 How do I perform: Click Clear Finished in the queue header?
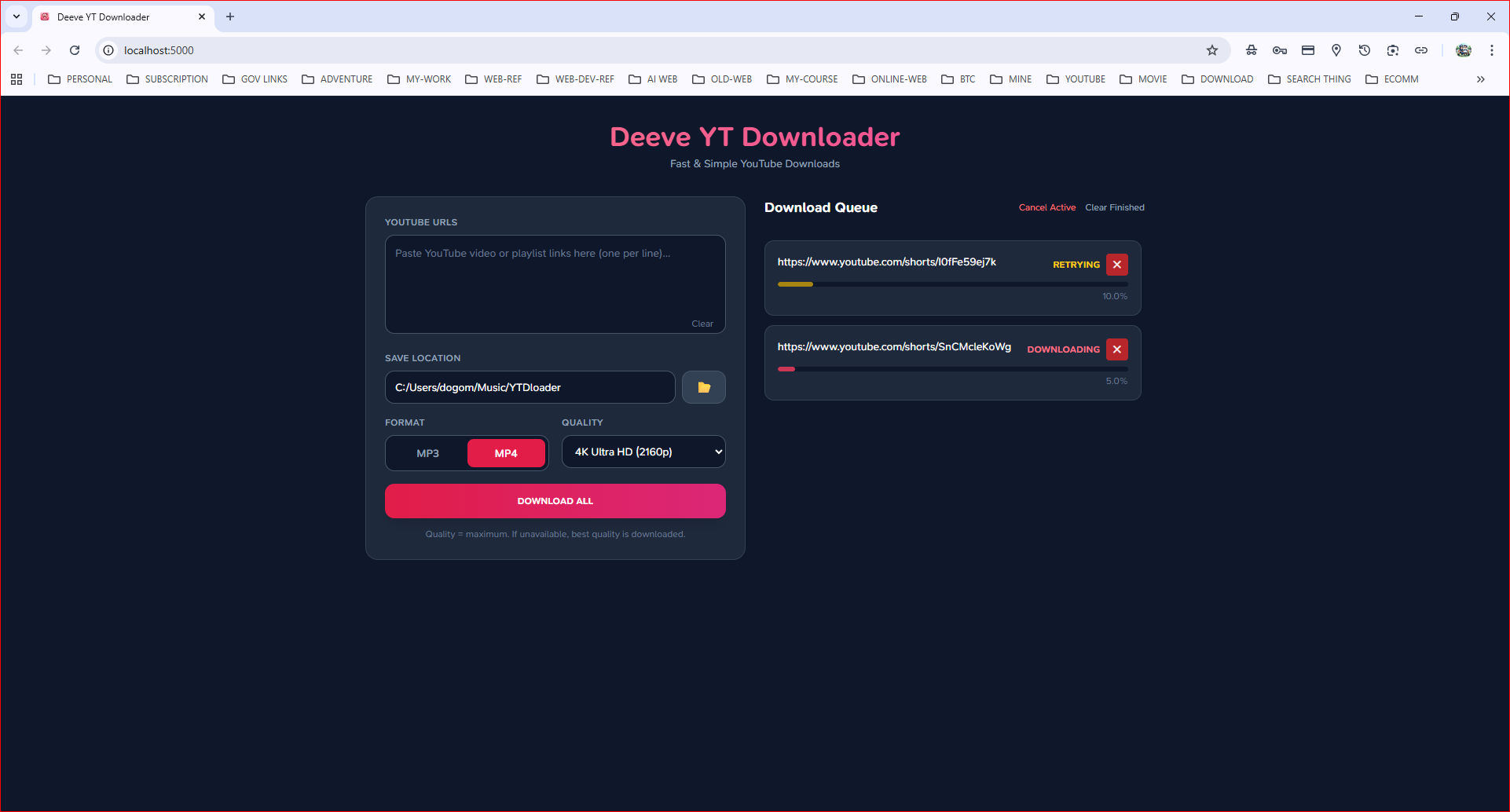coord(1115,207)
